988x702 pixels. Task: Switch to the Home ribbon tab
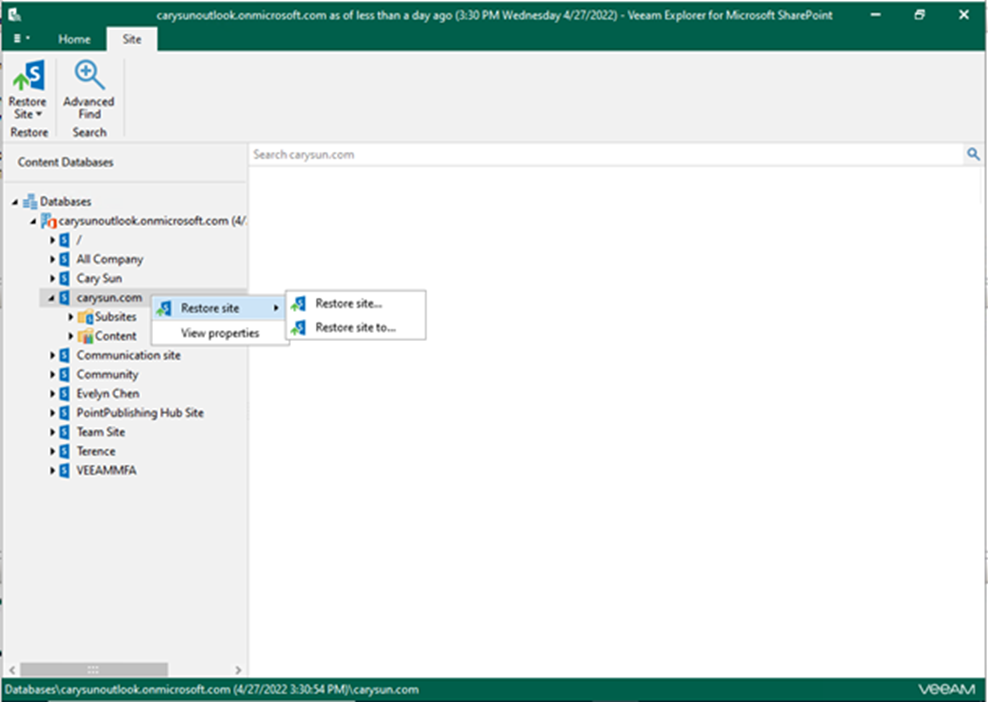[x=74, y=39]
